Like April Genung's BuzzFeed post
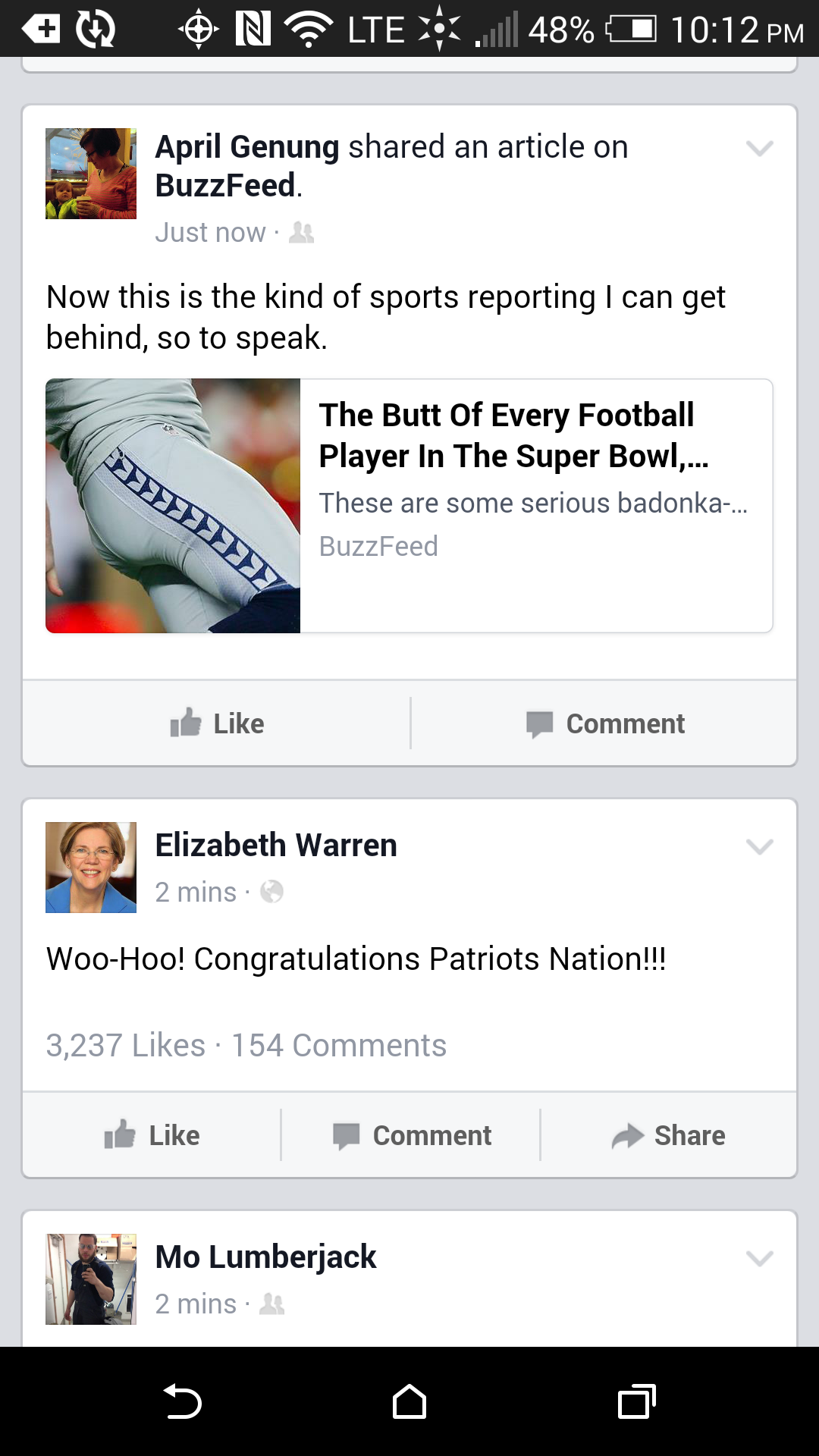Screen dimensions: 819x1456 click(x=217, y=723)
